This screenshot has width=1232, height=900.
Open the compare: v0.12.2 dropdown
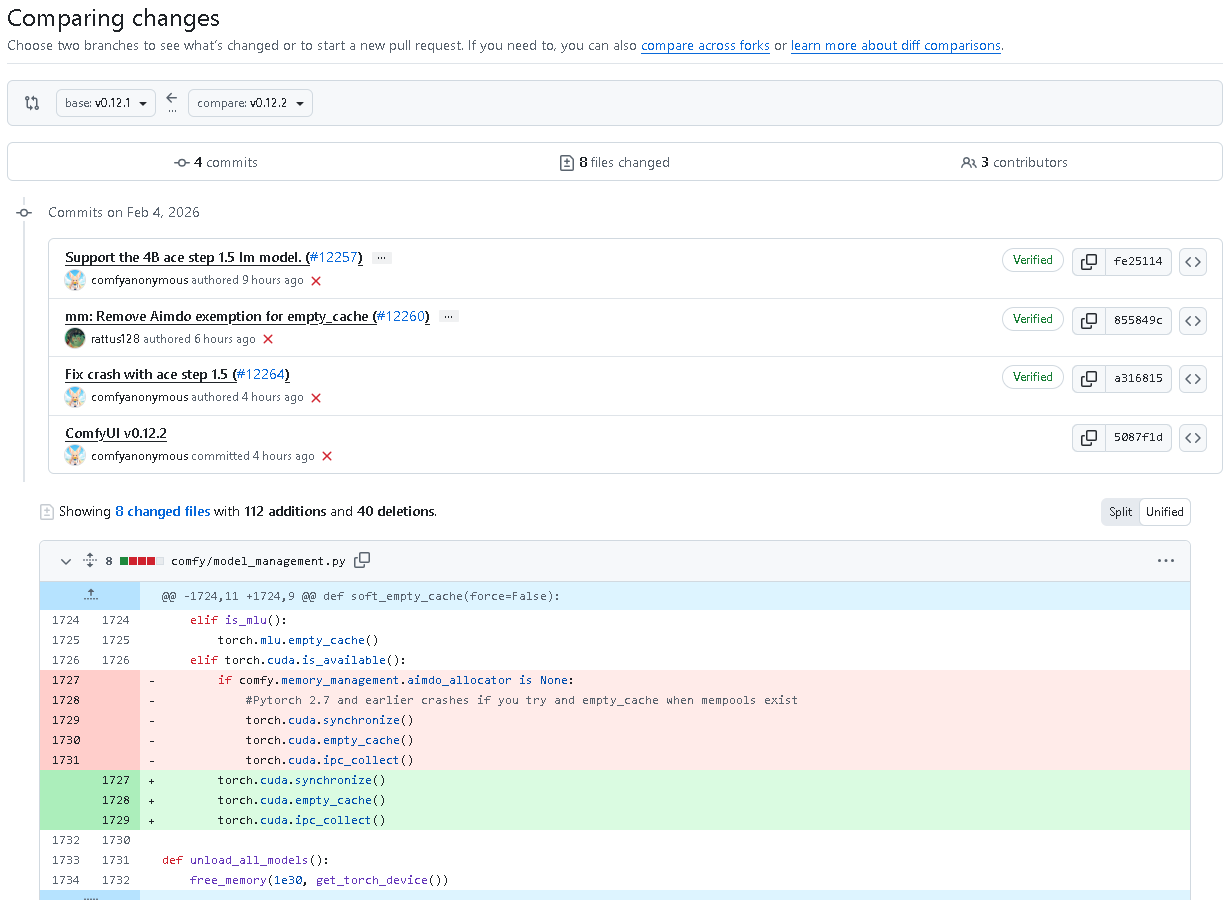[x=250, y=103]
